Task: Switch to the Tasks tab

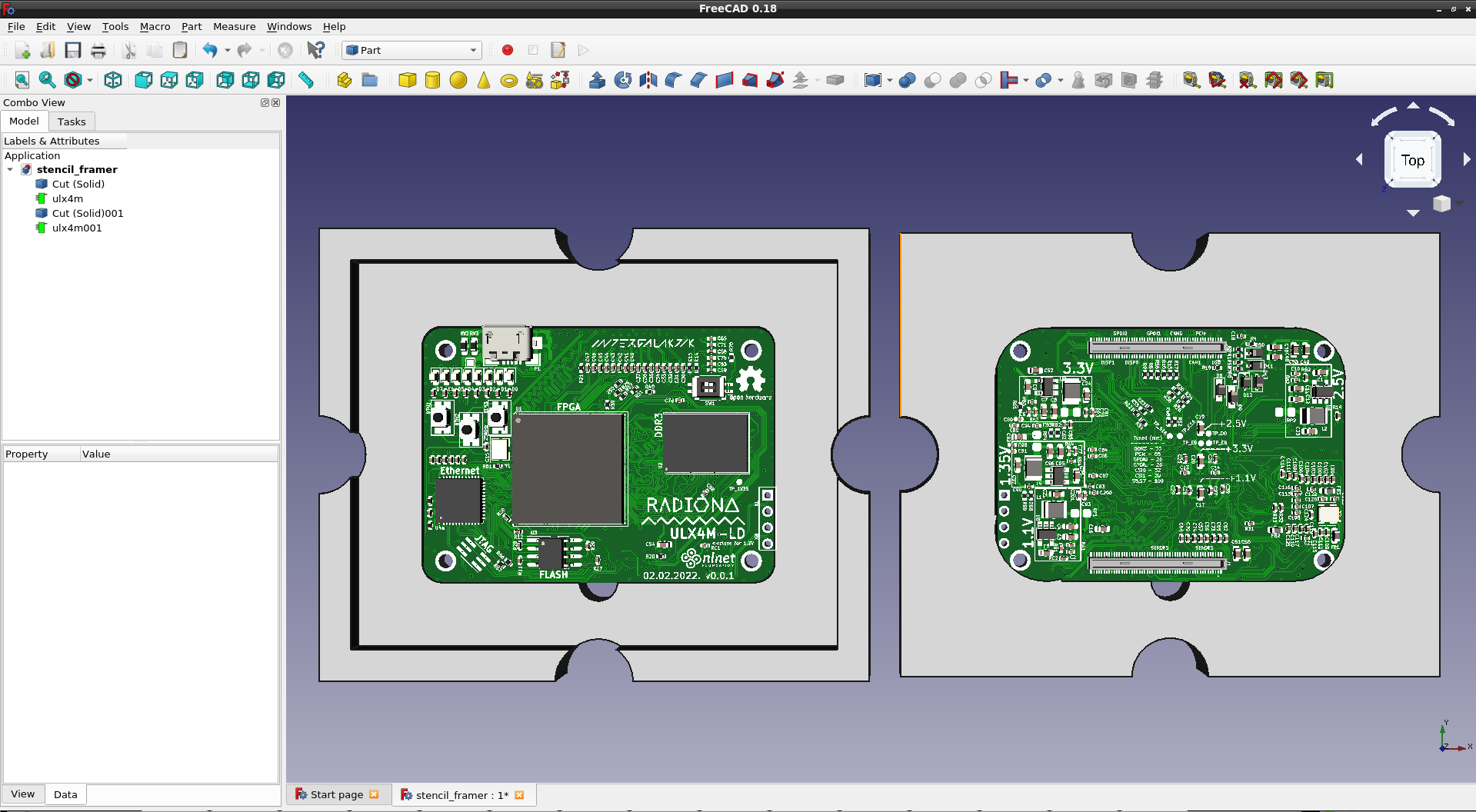Action: click(x=72, y=121)
